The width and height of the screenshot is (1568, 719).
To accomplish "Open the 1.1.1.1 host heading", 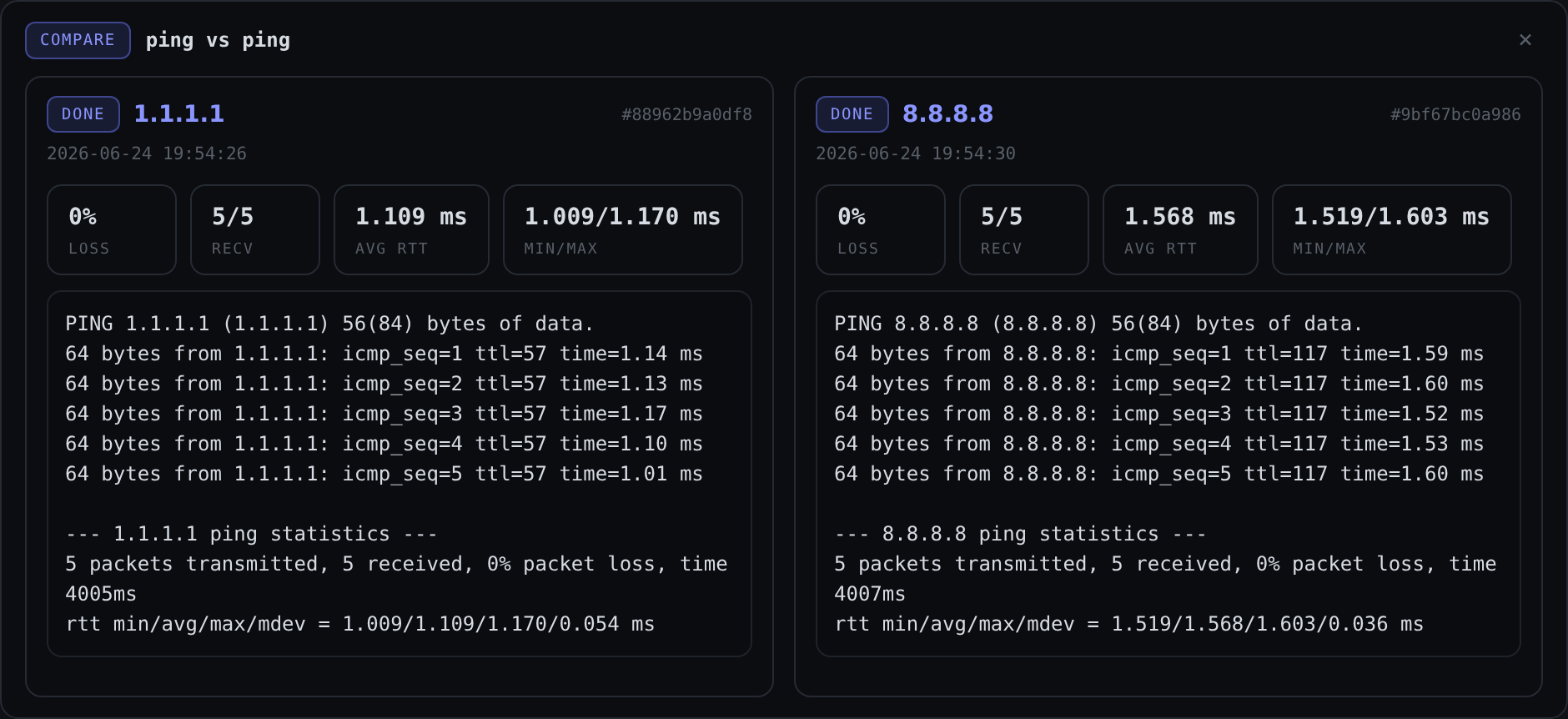I will click(179, 113).
